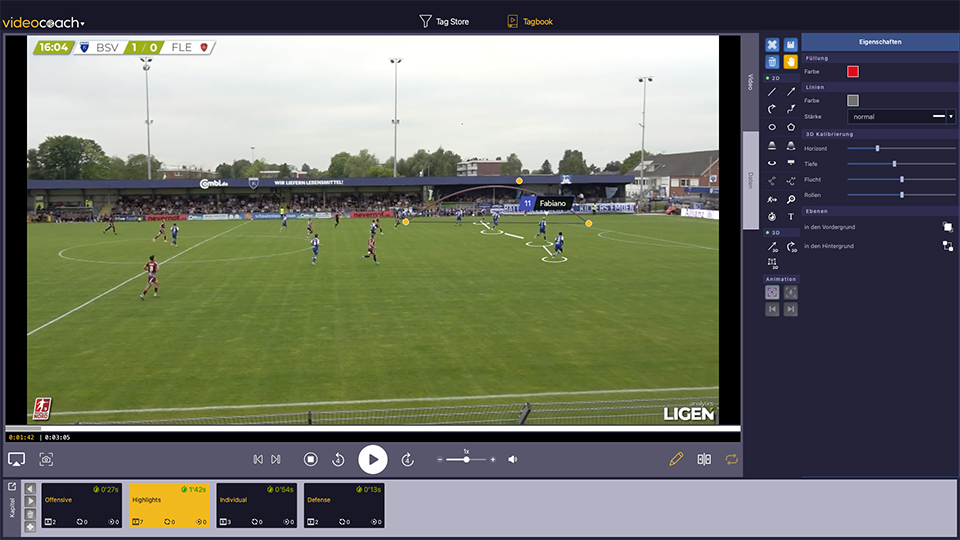Click the AirPlay screen-cast icon
This screenshot has height=540, width=960.
[17, 459]
